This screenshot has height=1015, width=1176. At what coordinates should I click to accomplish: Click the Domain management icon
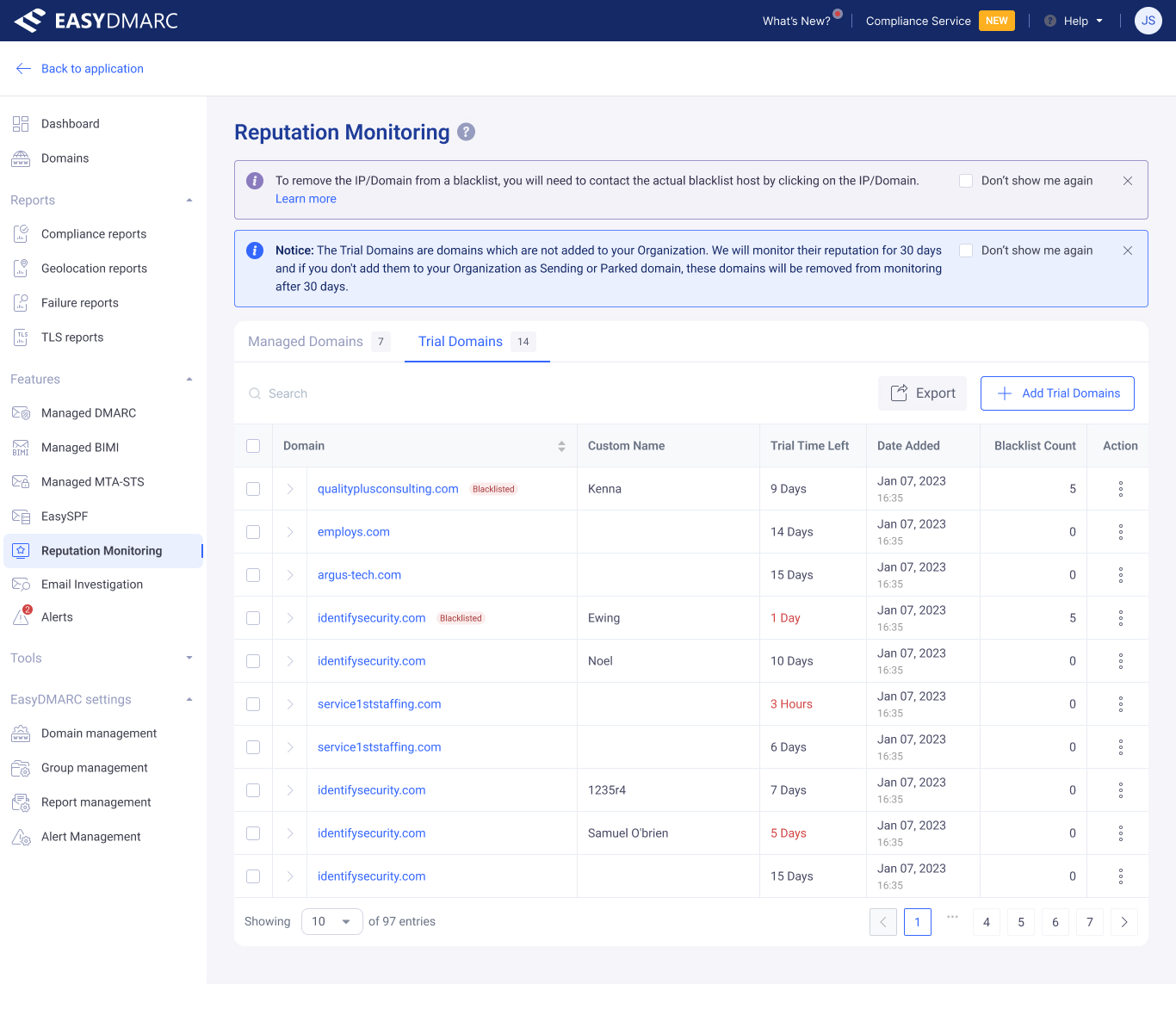(x=21, y=733)
